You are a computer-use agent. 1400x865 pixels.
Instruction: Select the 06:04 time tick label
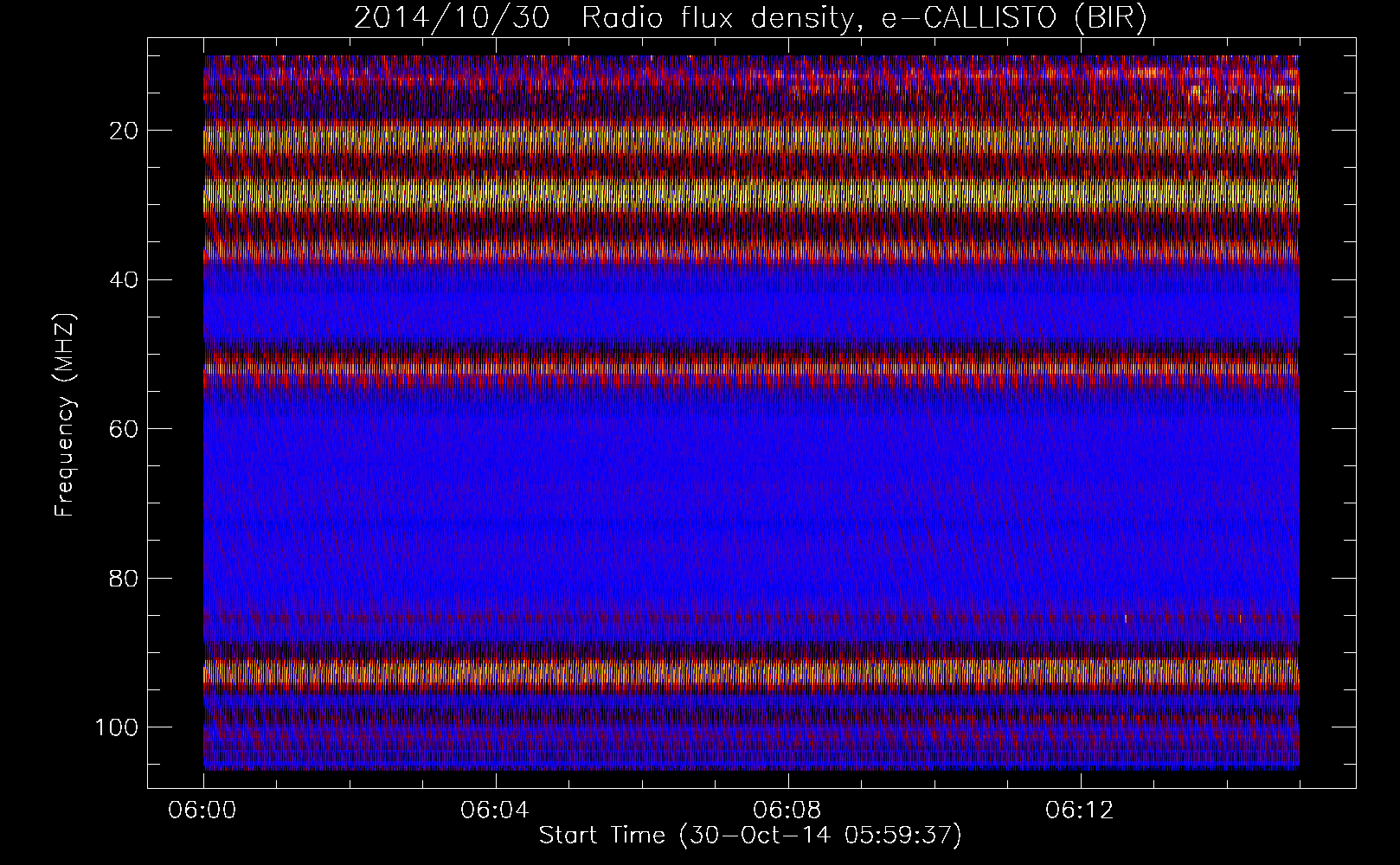click(496, 811)
